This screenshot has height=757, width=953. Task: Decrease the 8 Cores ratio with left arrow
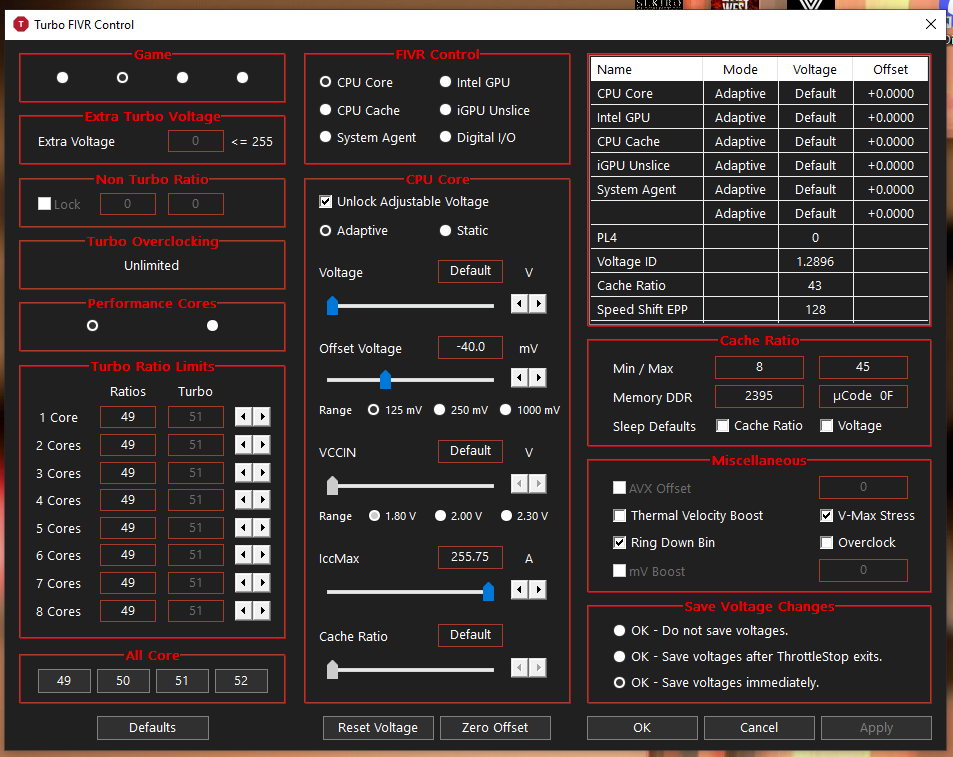243,611
